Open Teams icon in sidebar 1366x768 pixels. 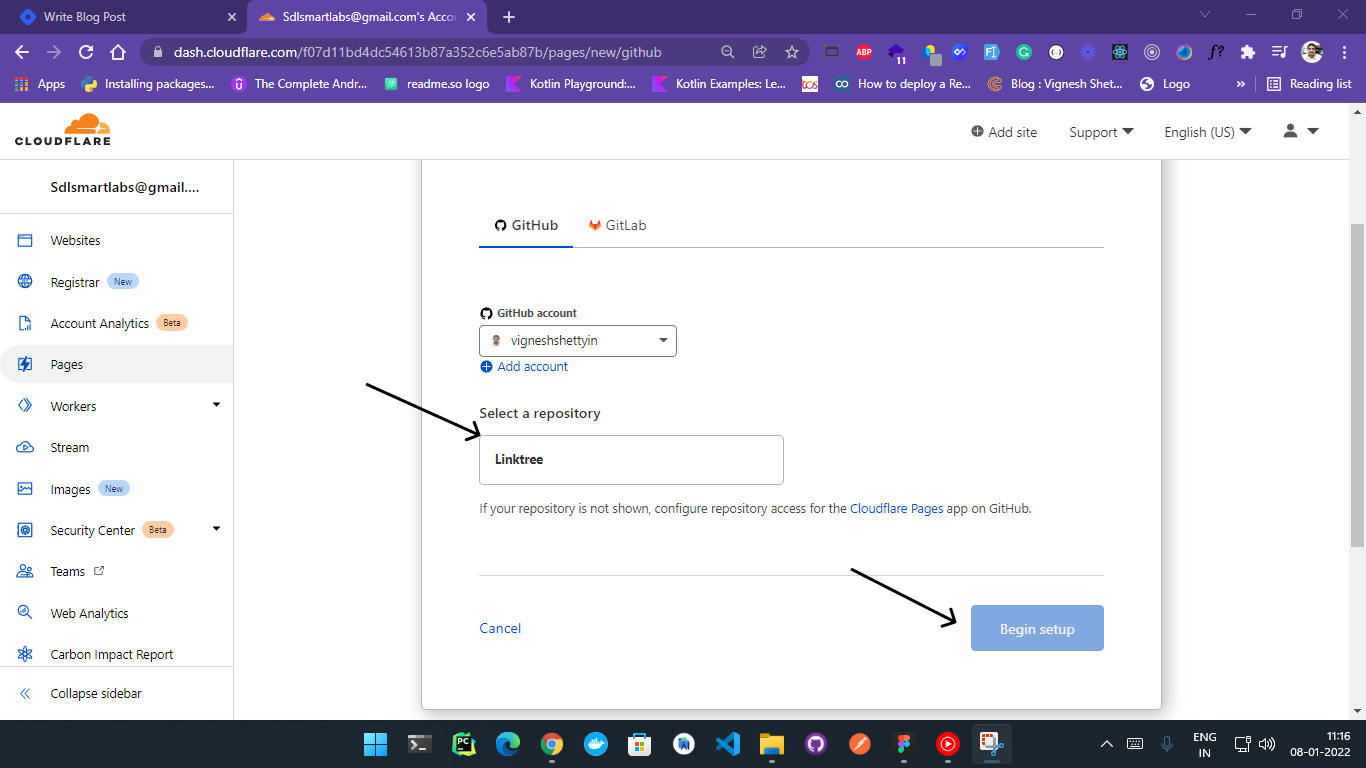click(25, 571)
